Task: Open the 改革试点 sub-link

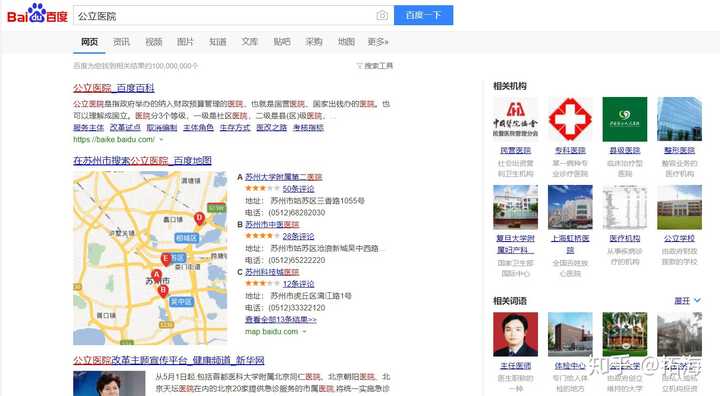Action: tap(125, 127)
